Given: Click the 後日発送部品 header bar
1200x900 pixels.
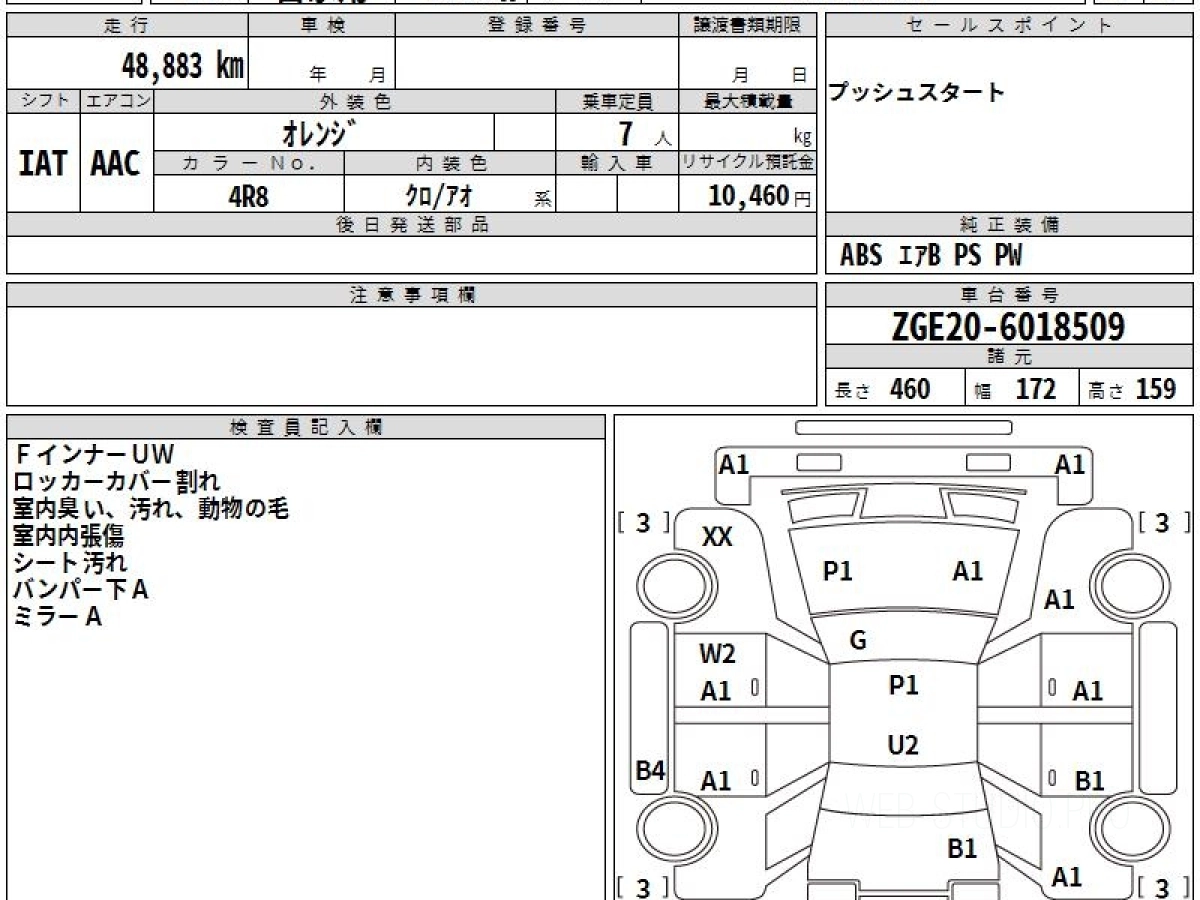Looking at the screenshot, I should [x=412, y=225].
